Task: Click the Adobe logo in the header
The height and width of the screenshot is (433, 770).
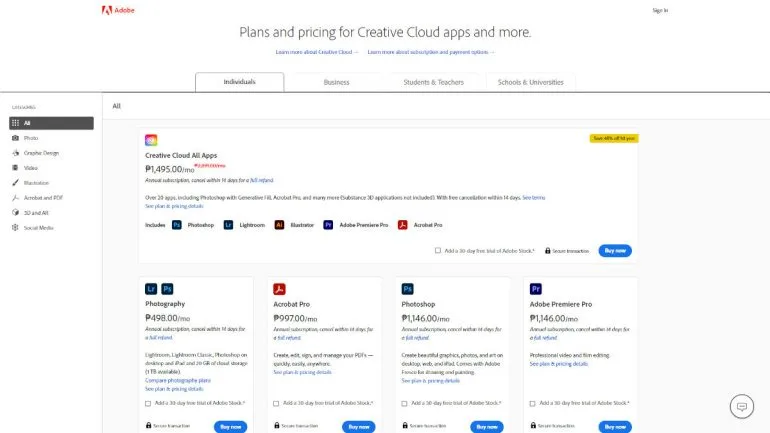Action: (118, 10)
